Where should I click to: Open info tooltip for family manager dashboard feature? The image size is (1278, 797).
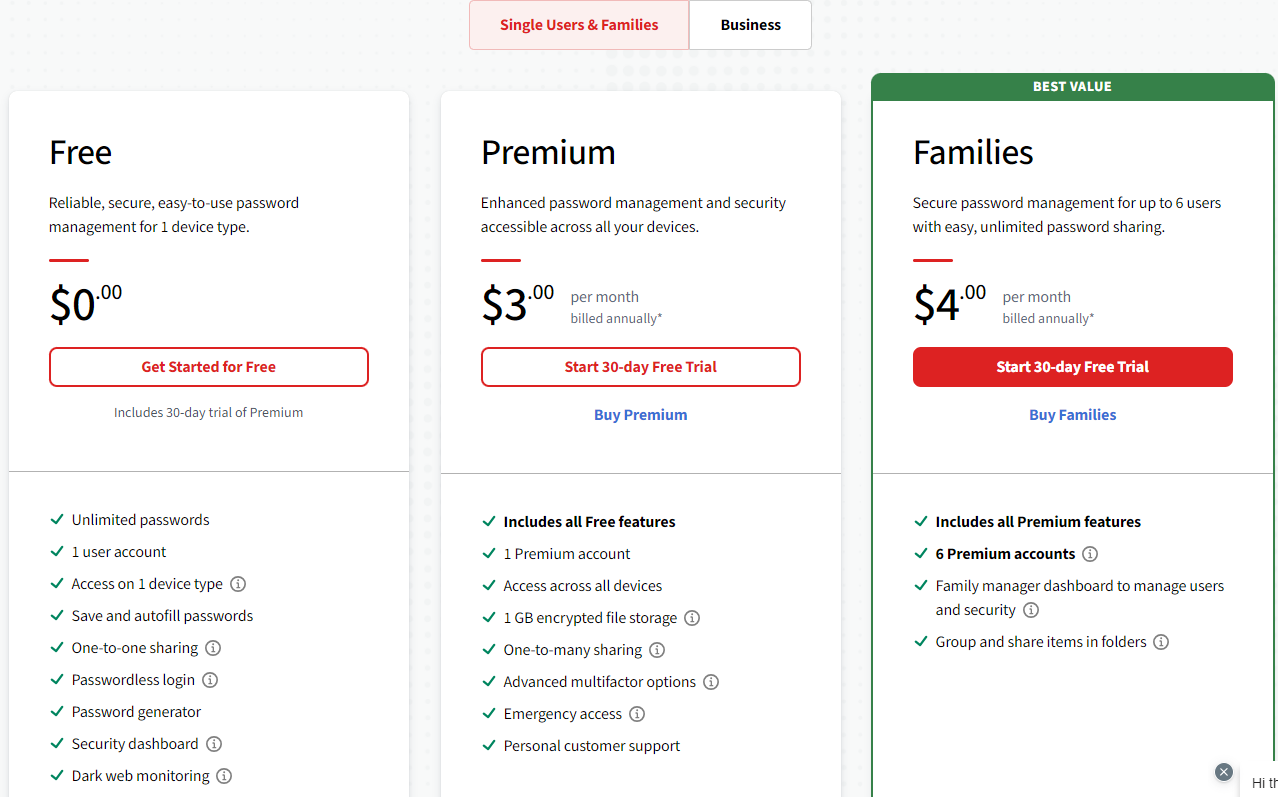1030,609
